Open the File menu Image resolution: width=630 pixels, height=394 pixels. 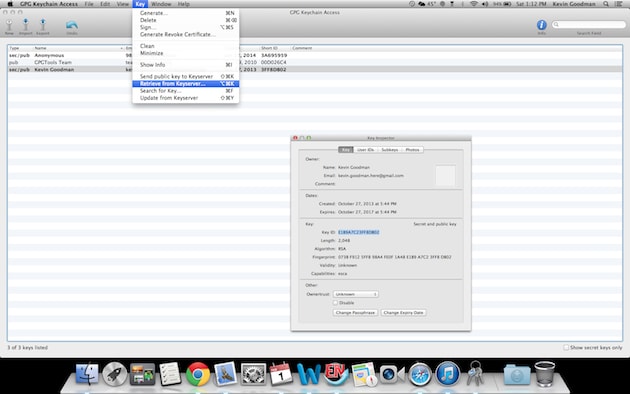(x=89, y=4)
